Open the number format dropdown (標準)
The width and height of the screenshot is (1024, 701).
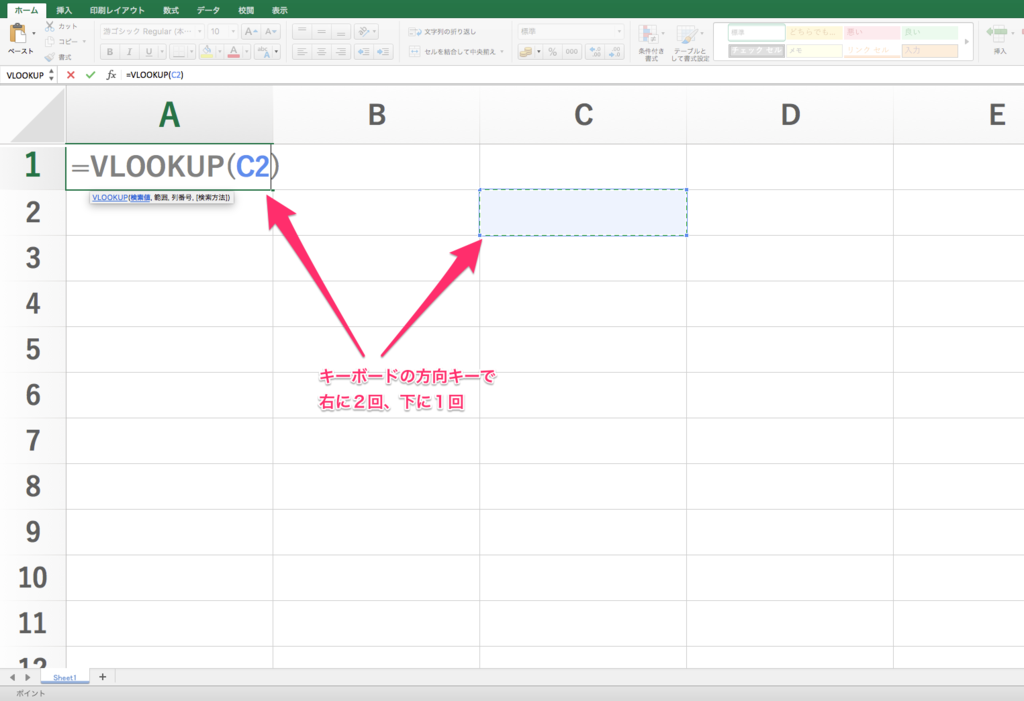pyautogui.click(x=571, y=31)
